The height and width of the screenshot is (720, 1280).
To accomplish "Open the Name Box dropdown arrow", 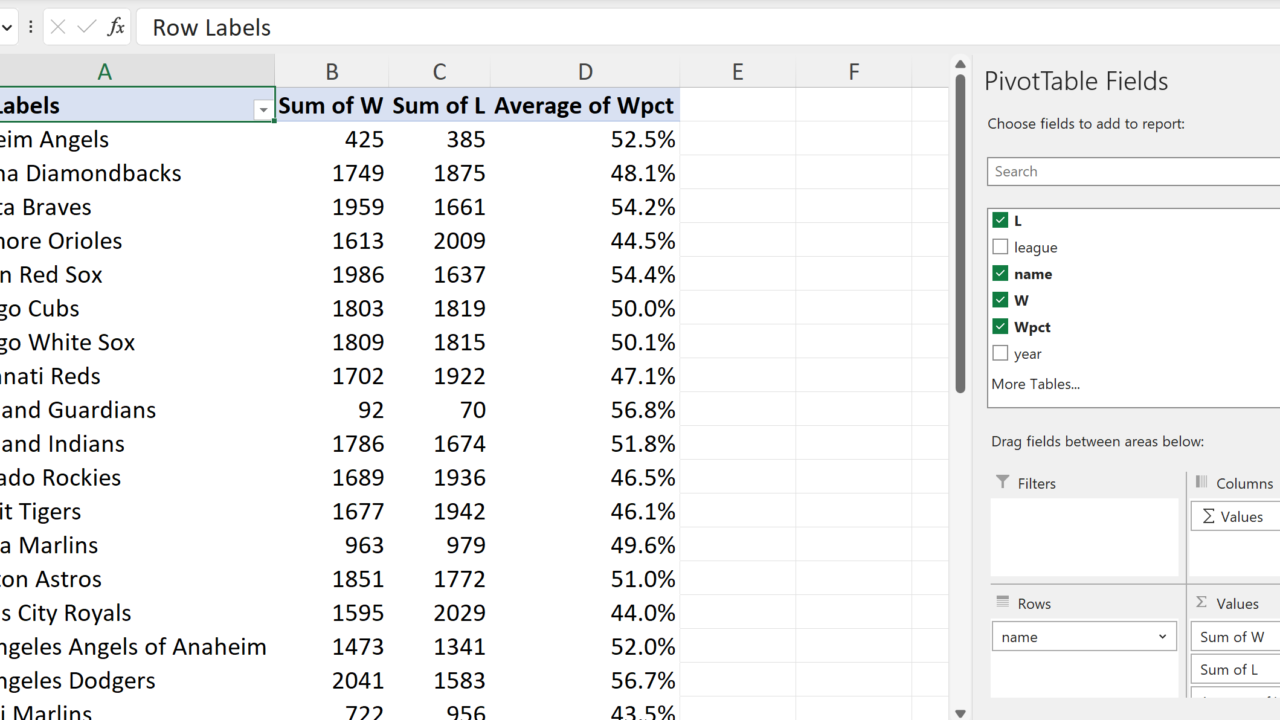I will [8, 27].
